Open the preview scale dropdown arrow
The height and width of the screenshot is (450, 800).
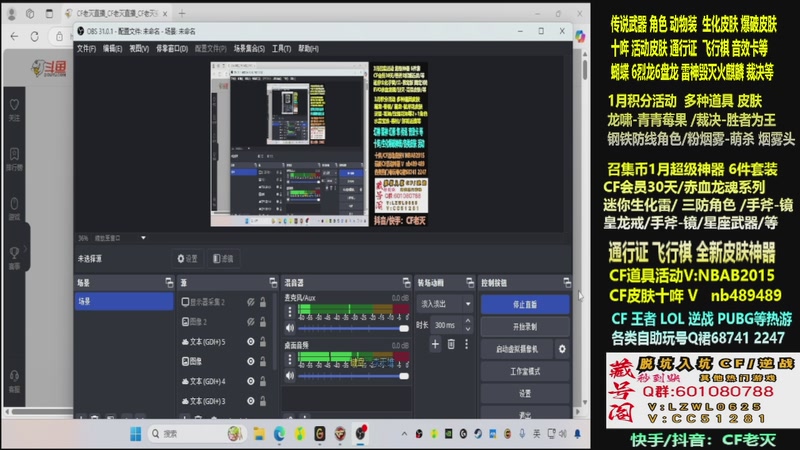point(143,238)
